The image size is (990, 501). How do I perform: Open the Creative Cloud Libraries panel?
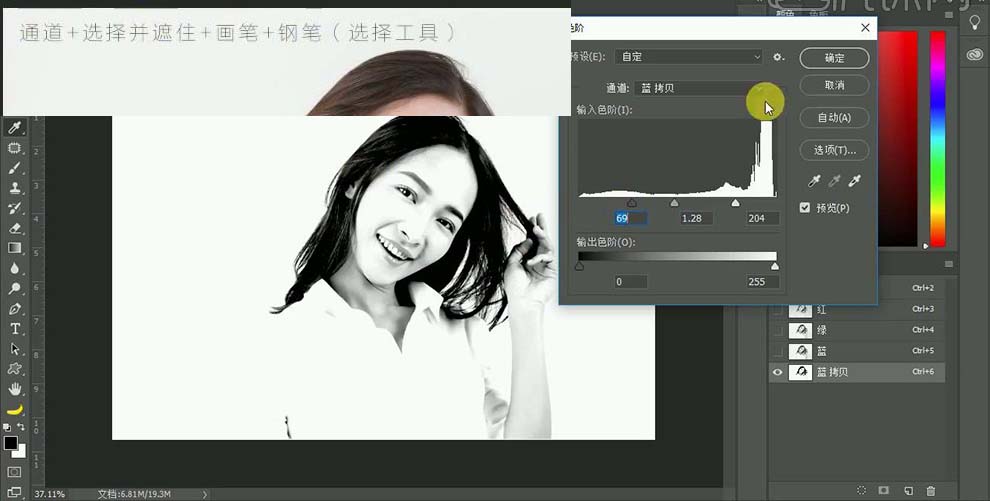(x=975, y=54)
